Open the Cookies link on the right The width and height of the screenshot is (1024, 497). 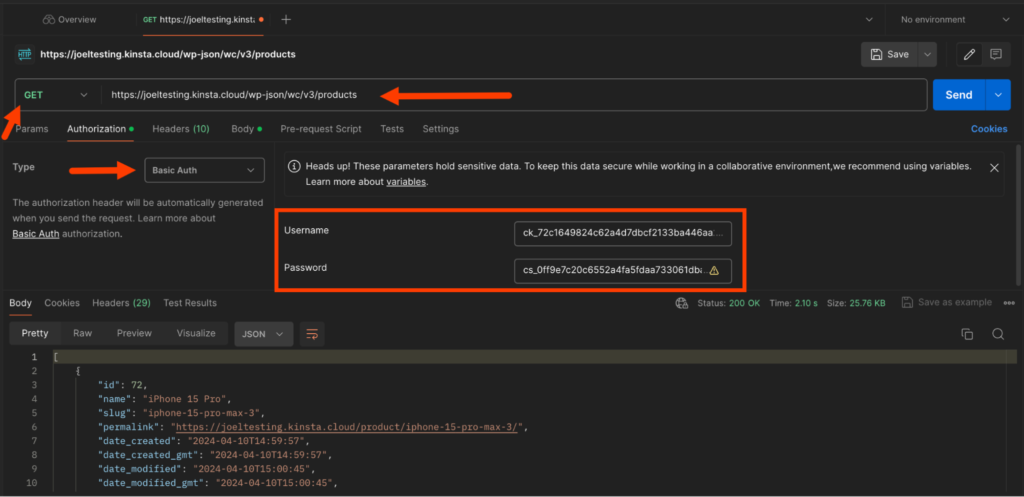point(989,129)
